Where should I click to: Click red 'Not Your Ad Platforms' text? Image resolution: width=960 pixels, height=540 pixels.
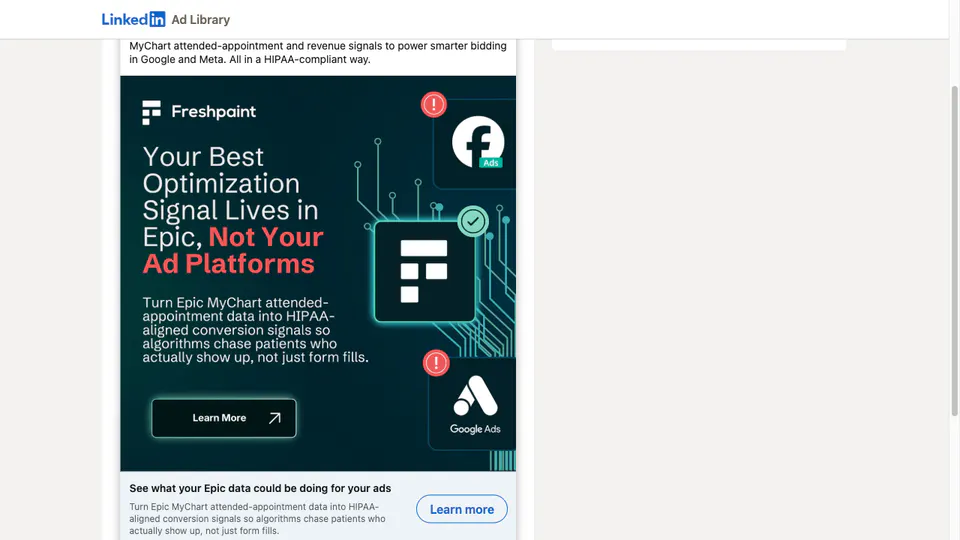pos(234,250)
